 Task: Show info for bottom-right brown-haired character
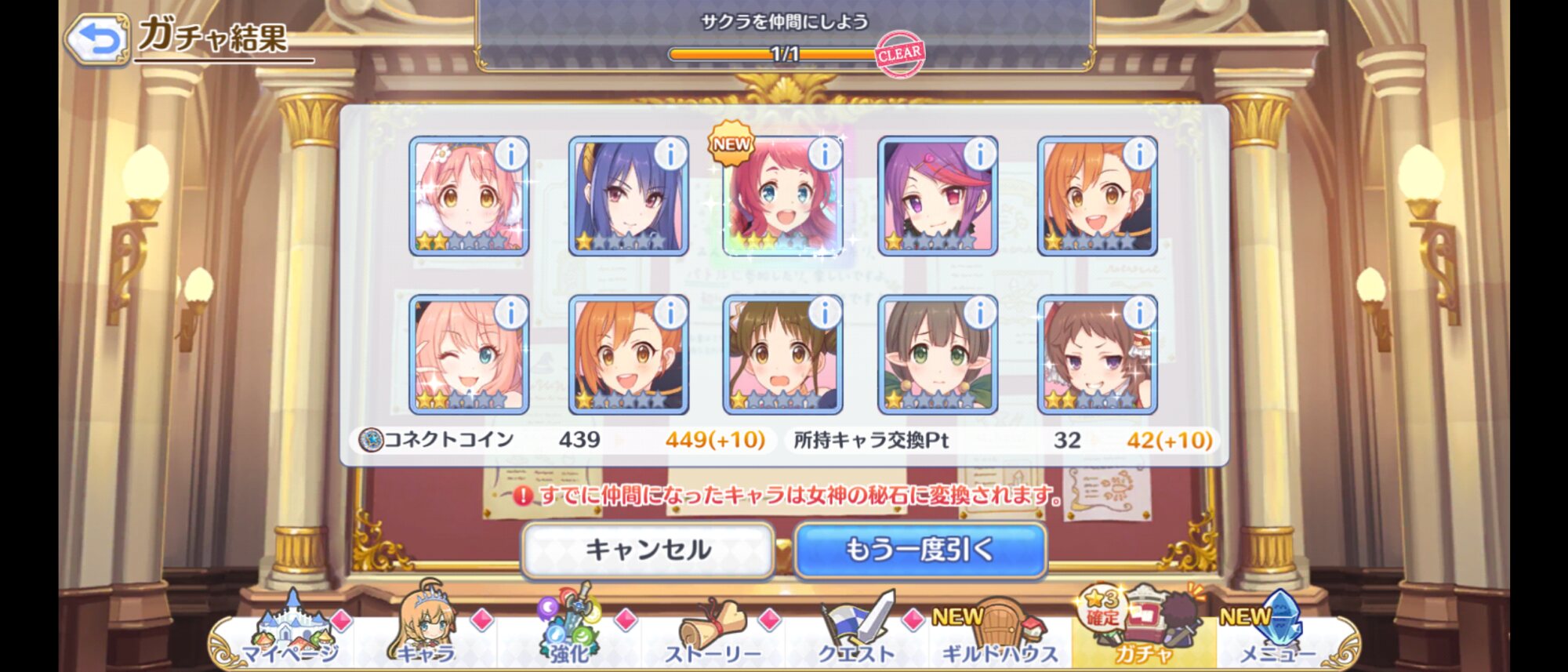pyautogui.click(x=1139, y=313)
